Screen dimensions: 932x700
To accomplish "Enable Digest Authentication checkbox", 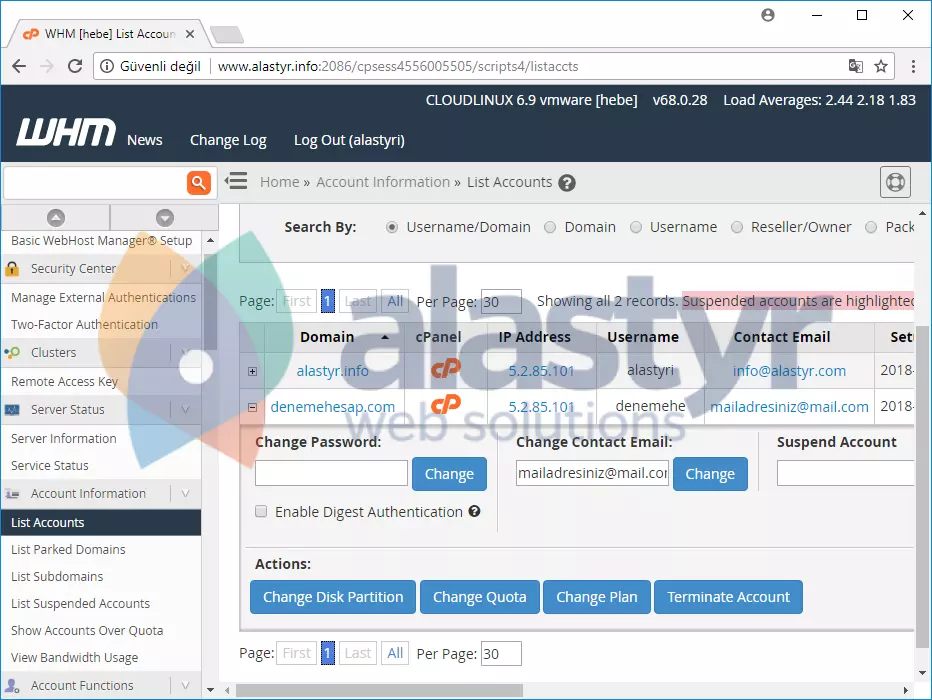I will [x=261, y=511].
